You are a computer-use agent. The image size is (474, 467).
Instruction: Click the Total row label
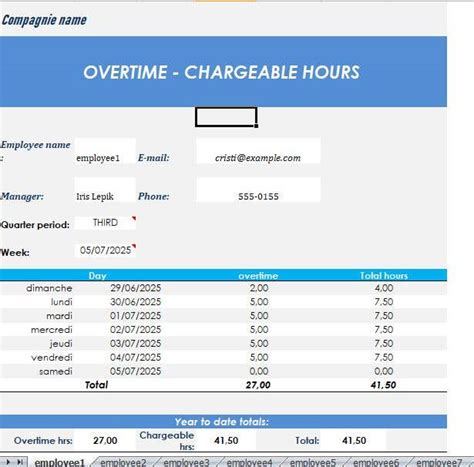tap(96, 385)
